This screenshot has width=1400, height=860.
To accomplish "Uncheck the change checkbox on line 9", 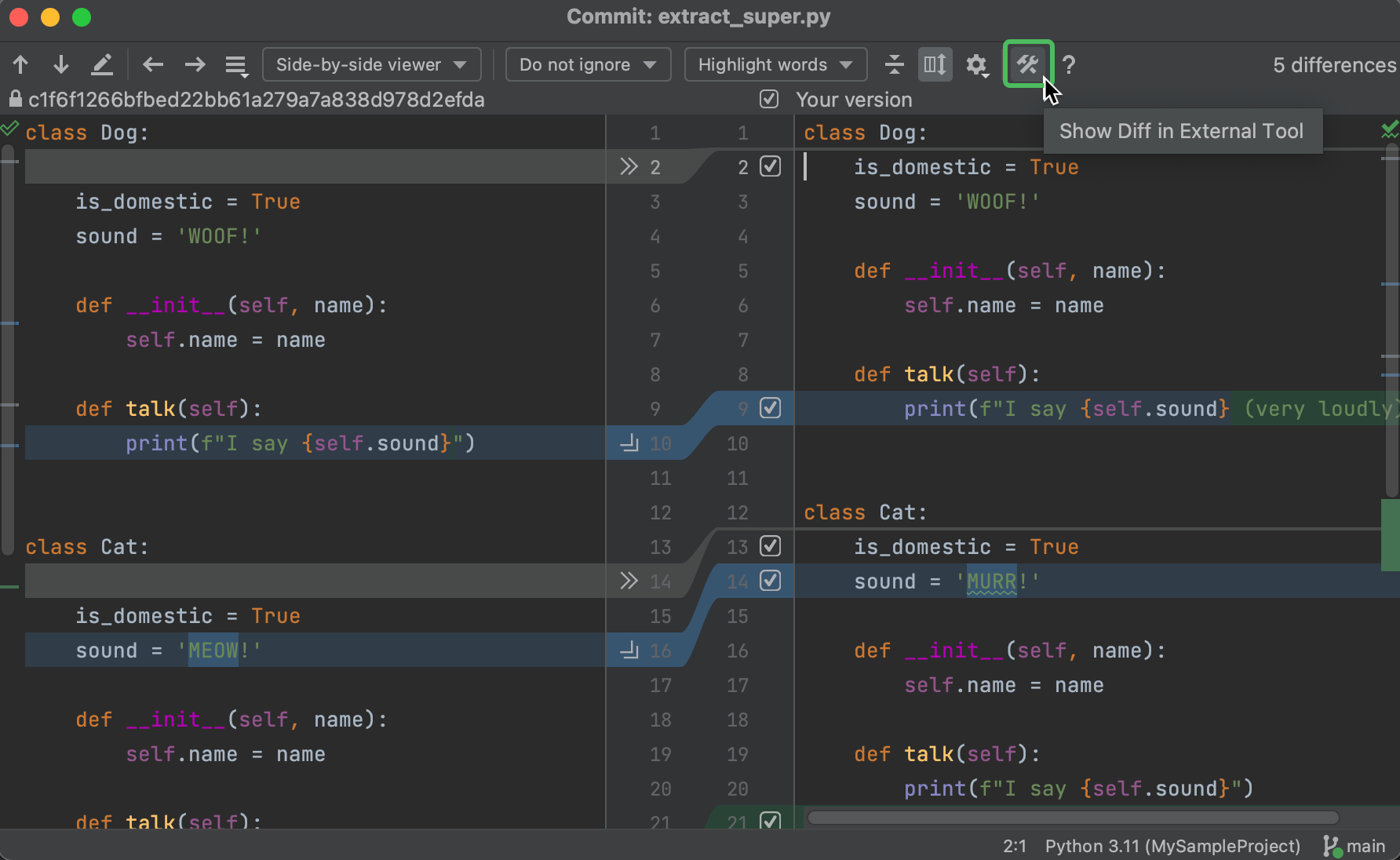I will pos(771,408).
